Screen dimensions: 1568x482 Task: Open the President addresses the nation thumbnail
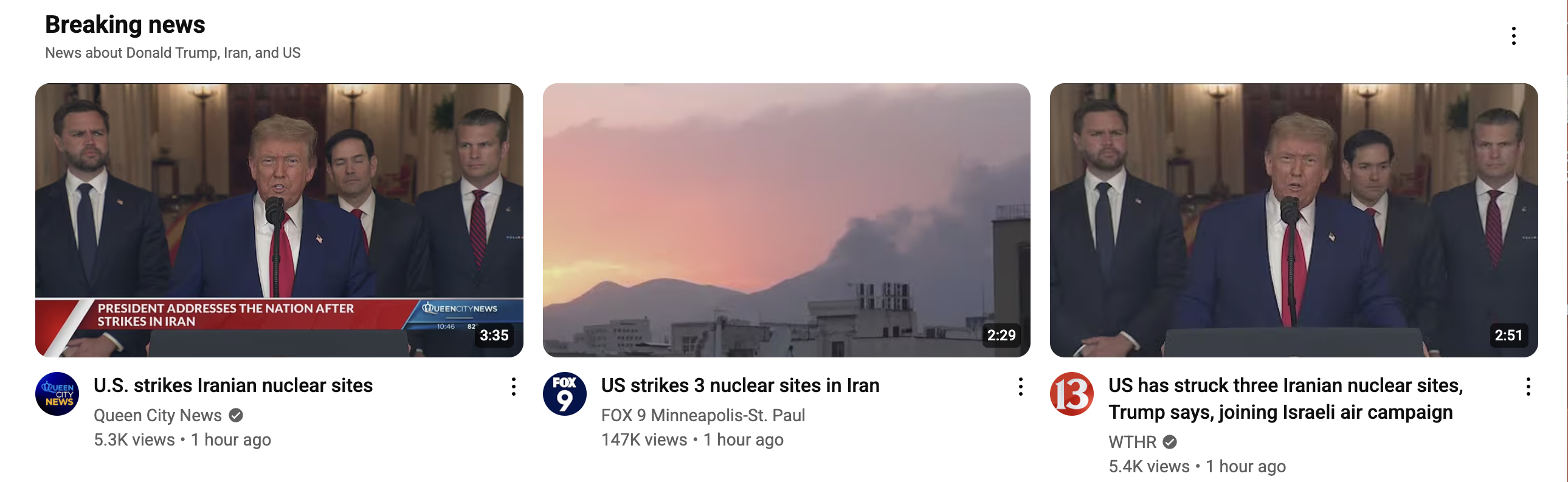click(x=280, y=220)
